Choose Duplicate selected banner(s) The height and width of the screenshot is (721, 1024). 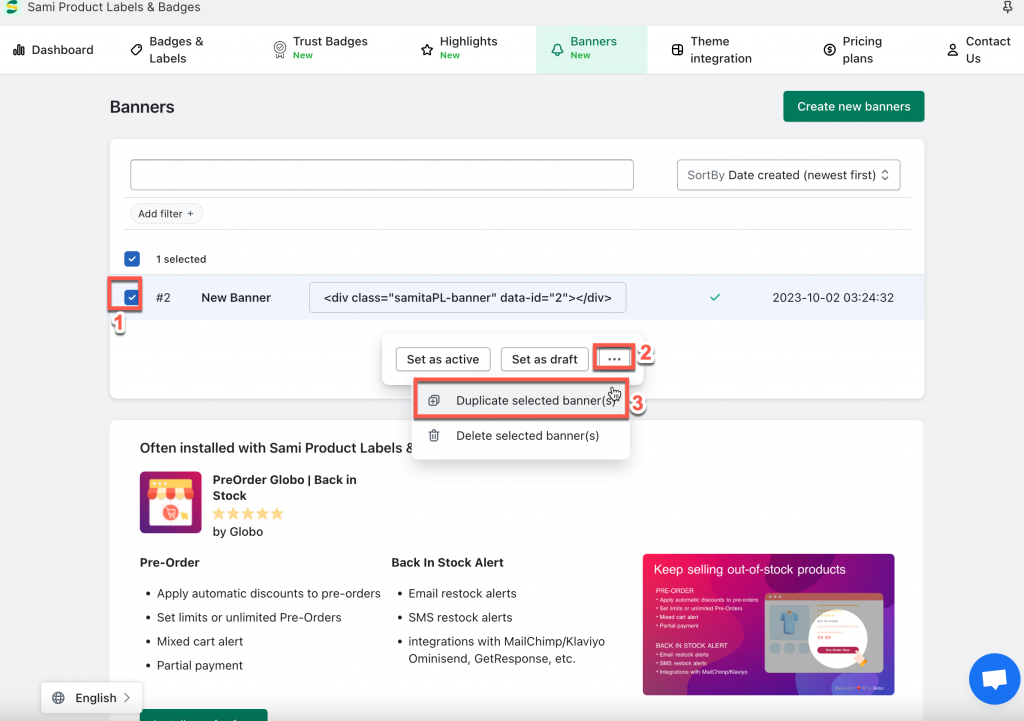tap(521, 400)
